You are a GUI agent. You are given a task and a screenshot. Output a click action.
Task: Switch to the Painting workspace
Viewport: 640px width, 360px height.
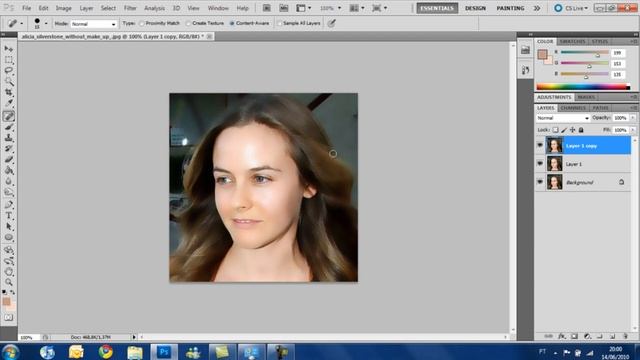(x=510, y=8)
